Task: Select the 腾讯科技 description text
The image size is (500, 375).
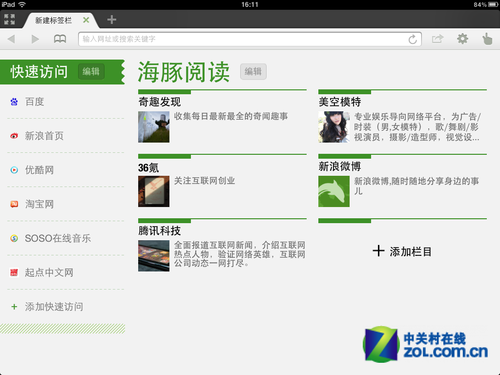Action: [240, 254]
